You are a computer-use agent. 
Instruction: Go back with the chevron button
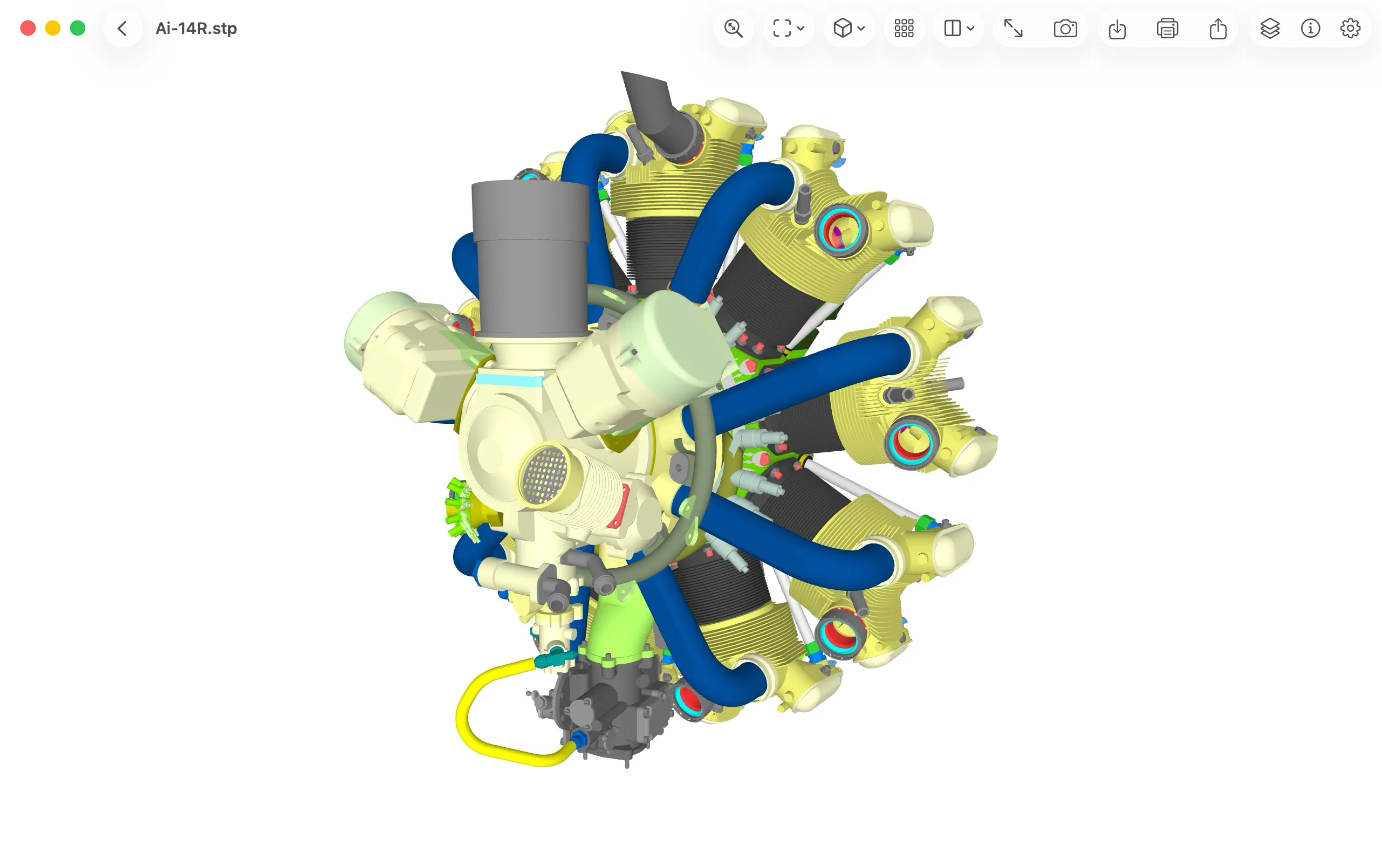point(122,28)
